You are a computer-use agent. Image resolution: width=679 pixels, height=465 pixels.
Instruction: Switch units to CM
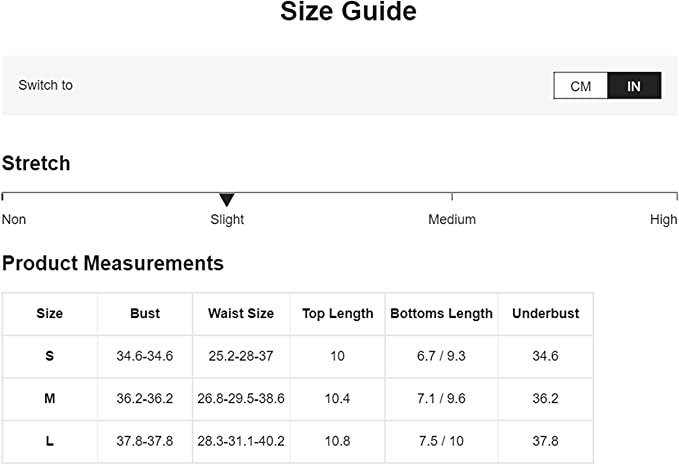pyautogui.click(x=581, y=86)
